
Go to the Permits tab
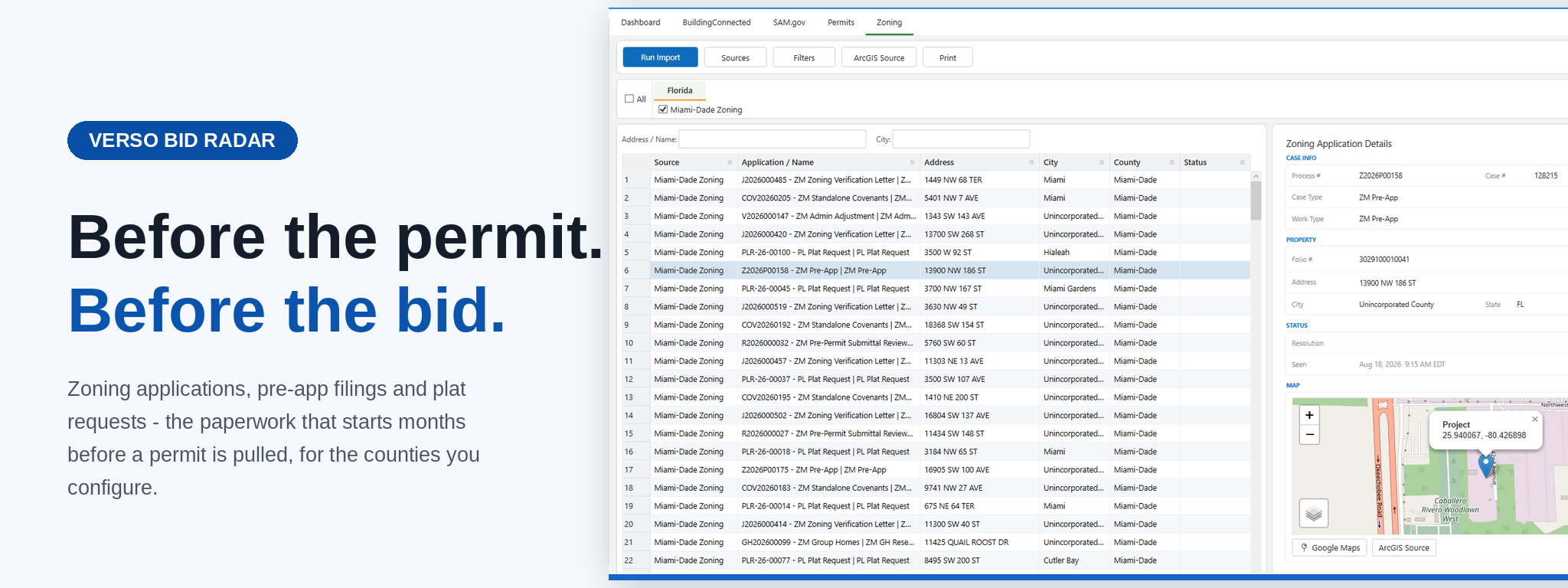841,22
